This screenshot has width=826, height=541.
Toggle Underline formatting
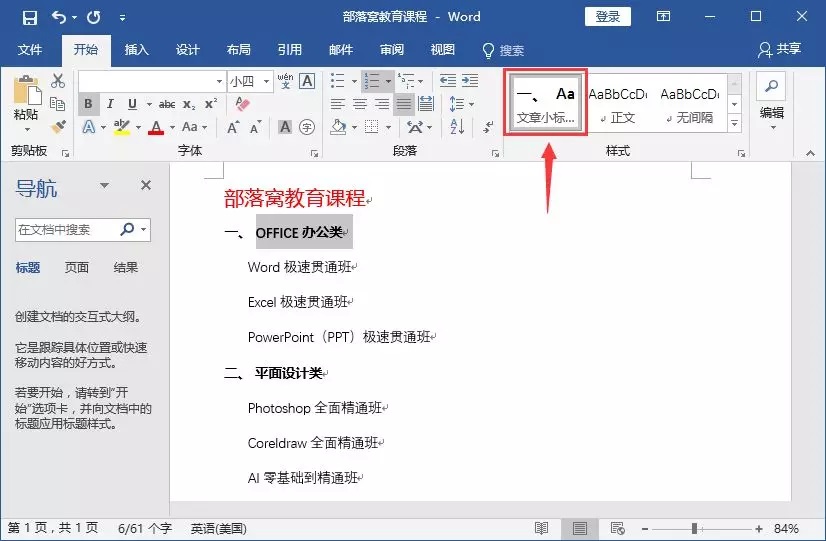[x=132, y=104]
